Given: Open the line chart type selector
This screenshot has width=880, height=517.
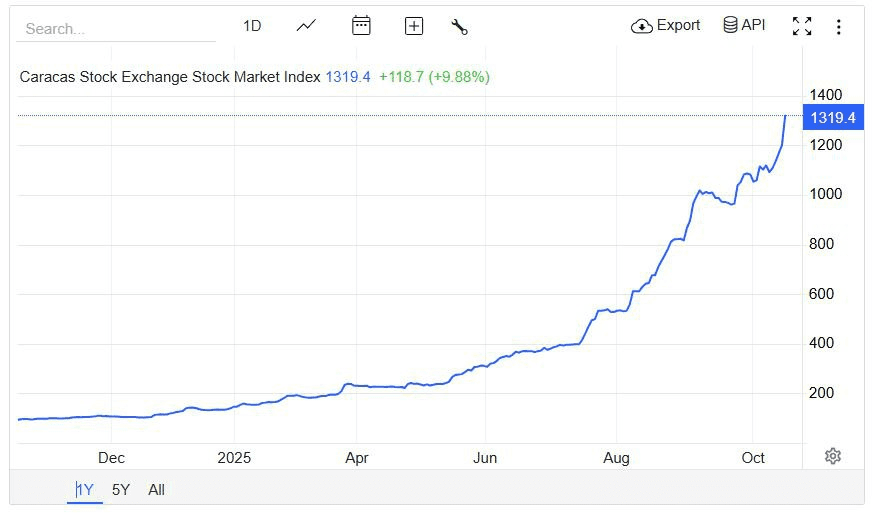Looking at the screenshot, I should point(307,26).
